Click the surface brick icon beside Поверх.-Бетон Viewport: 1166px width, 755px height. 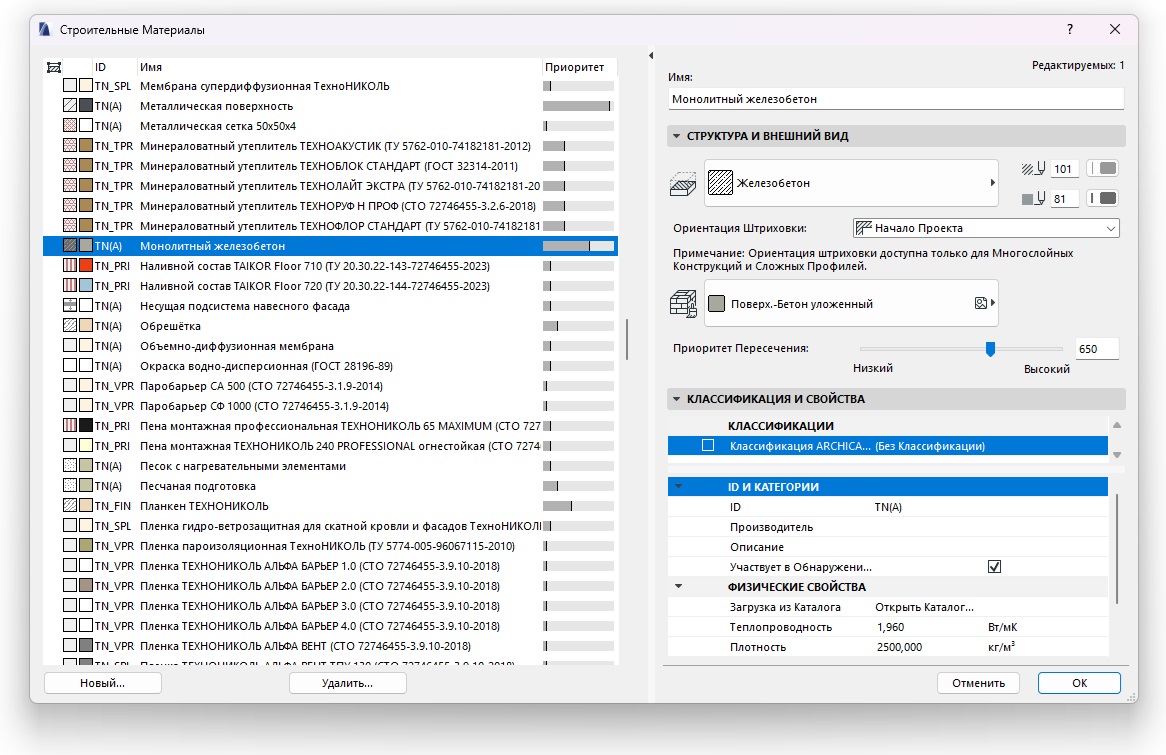coord(683,303)
